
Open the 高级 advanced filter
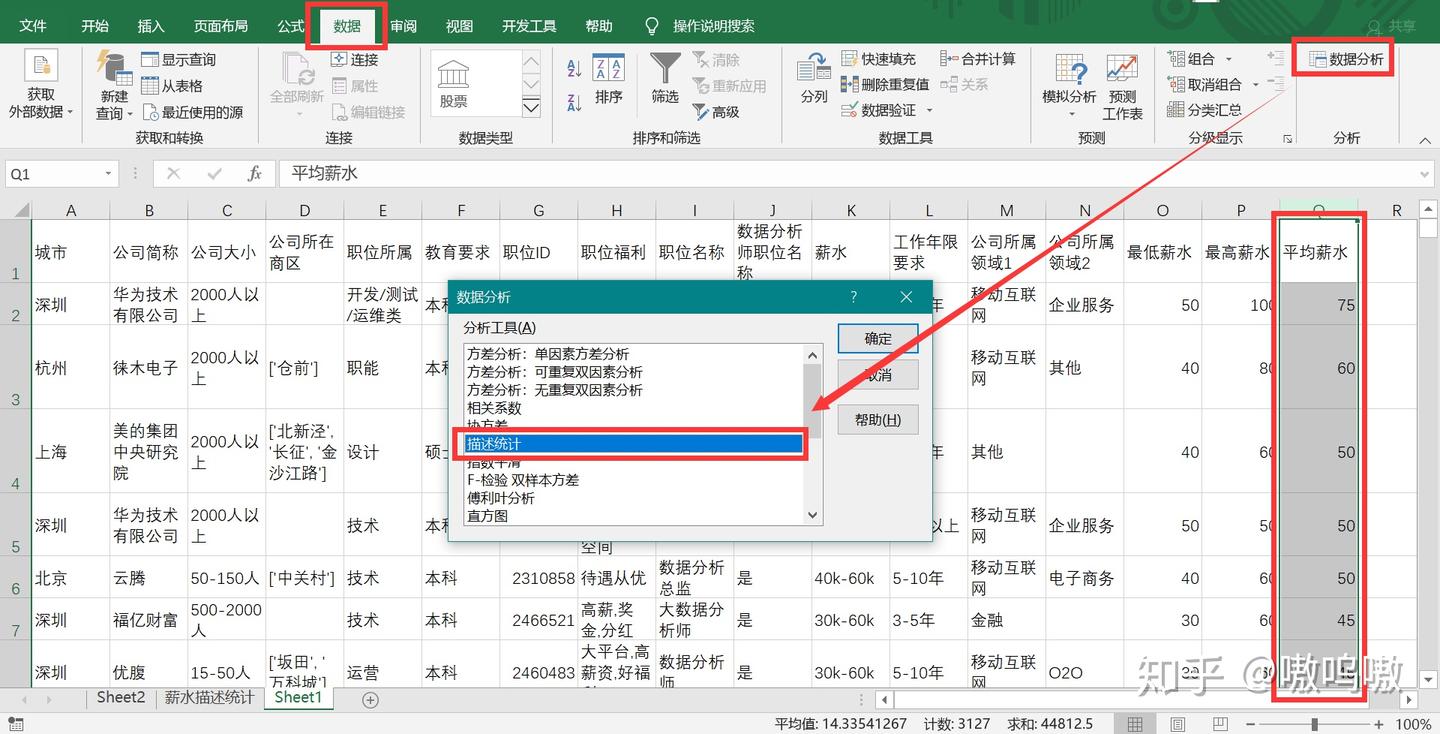(x=721, y=110)
